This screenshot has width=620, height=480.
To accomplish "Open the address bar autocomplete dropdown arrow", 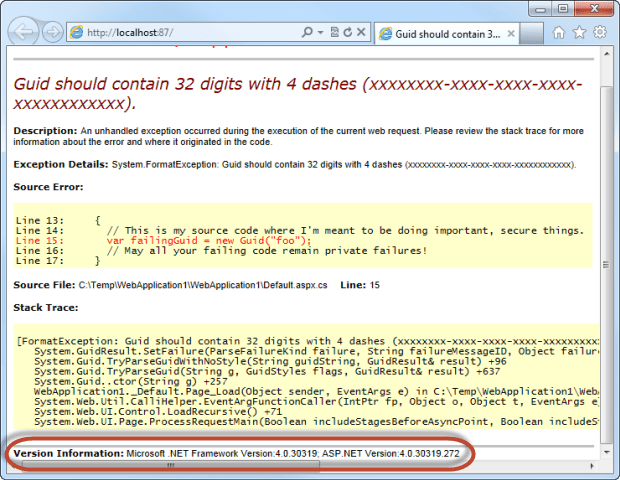I will (320, 32).
